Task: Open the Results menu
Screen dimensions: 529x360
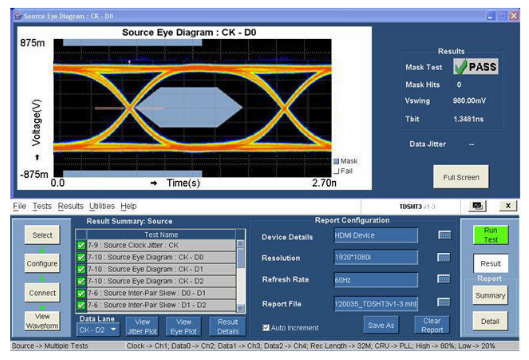Action: (70, 206)
